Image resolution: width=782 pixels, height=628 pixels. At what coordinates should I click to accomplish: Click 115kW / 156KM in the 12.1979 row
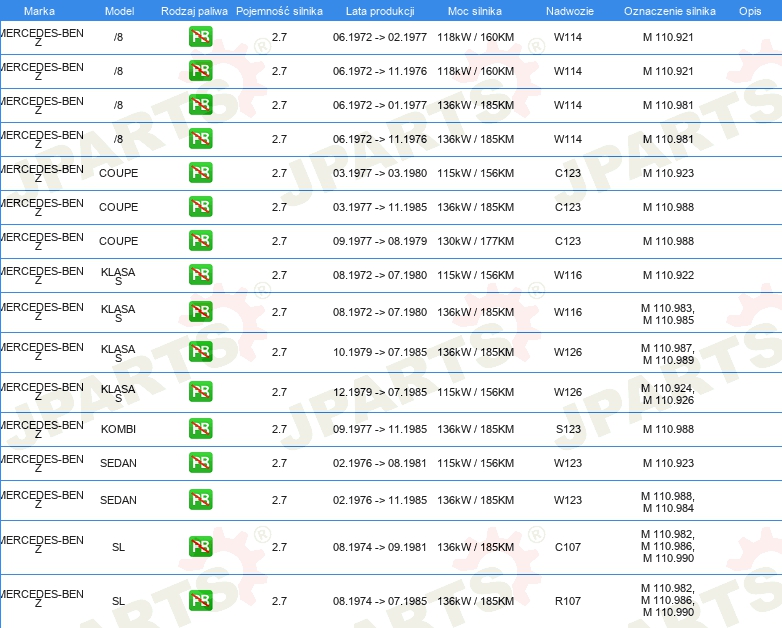(x=475, y=392)
